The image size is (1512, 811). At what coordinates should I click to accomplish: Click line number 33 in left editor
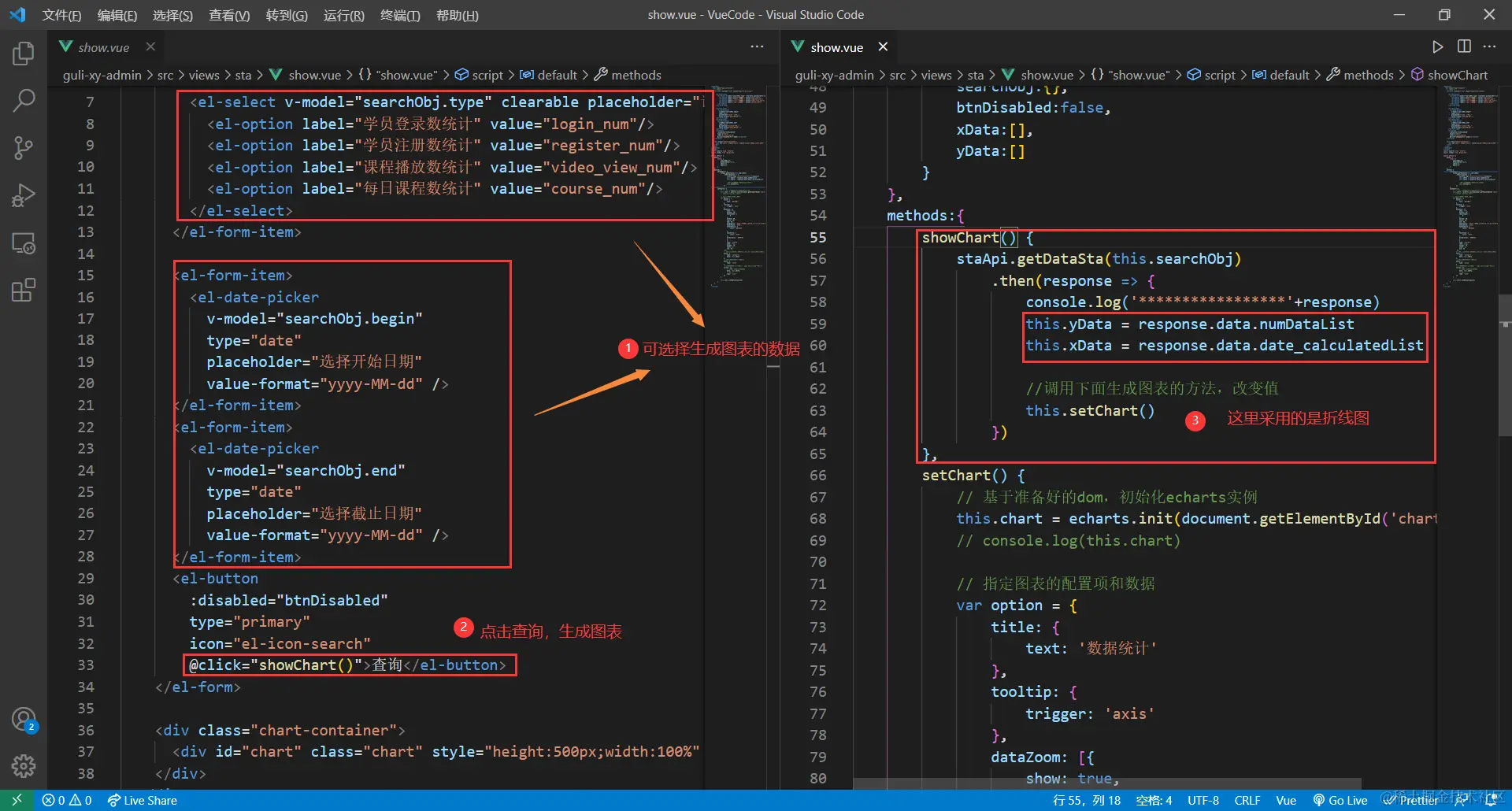click(x=86, y=665)
